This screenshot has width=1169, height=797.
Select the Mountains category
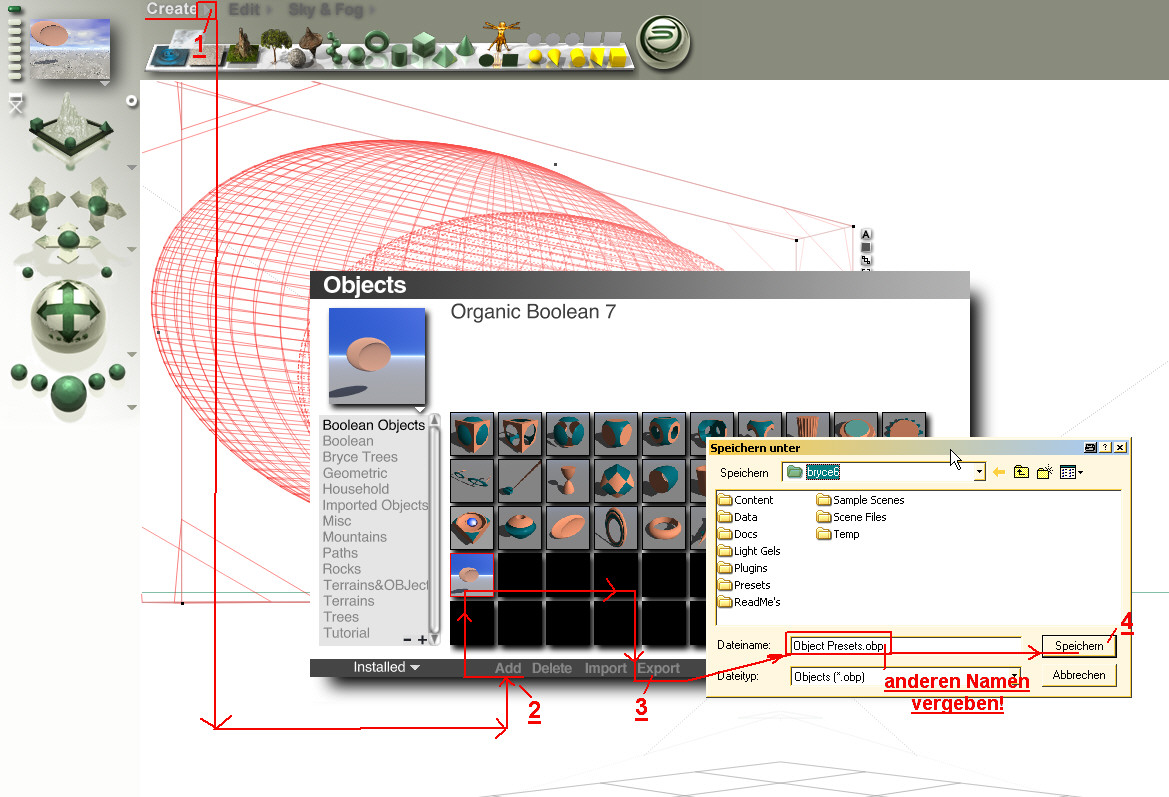(x=354, y=537)
